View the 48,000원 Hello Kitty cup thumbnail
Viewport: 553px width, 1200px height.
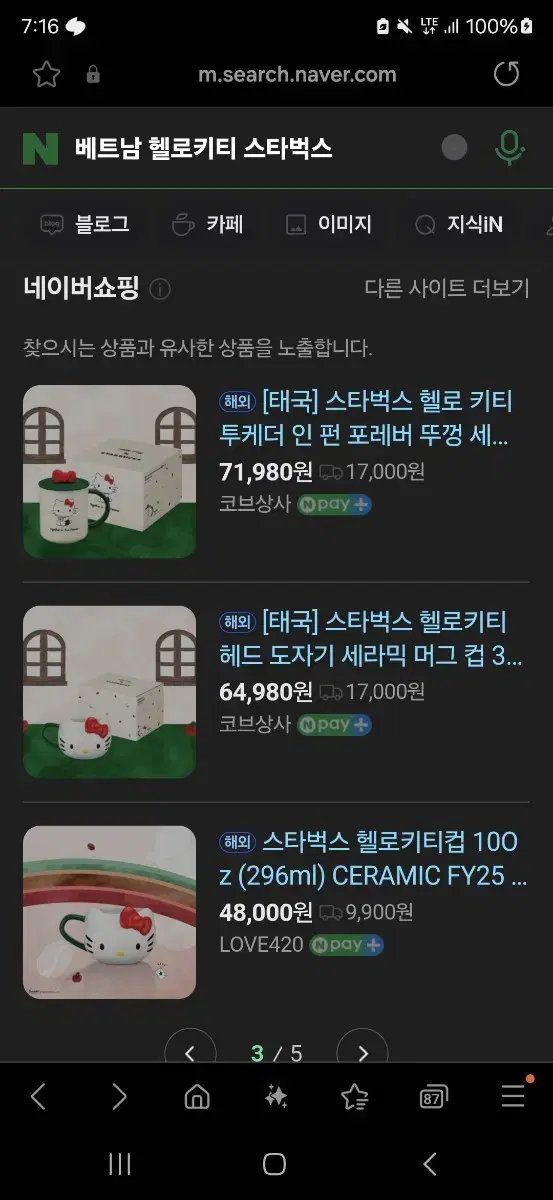(x=110, y=912)
